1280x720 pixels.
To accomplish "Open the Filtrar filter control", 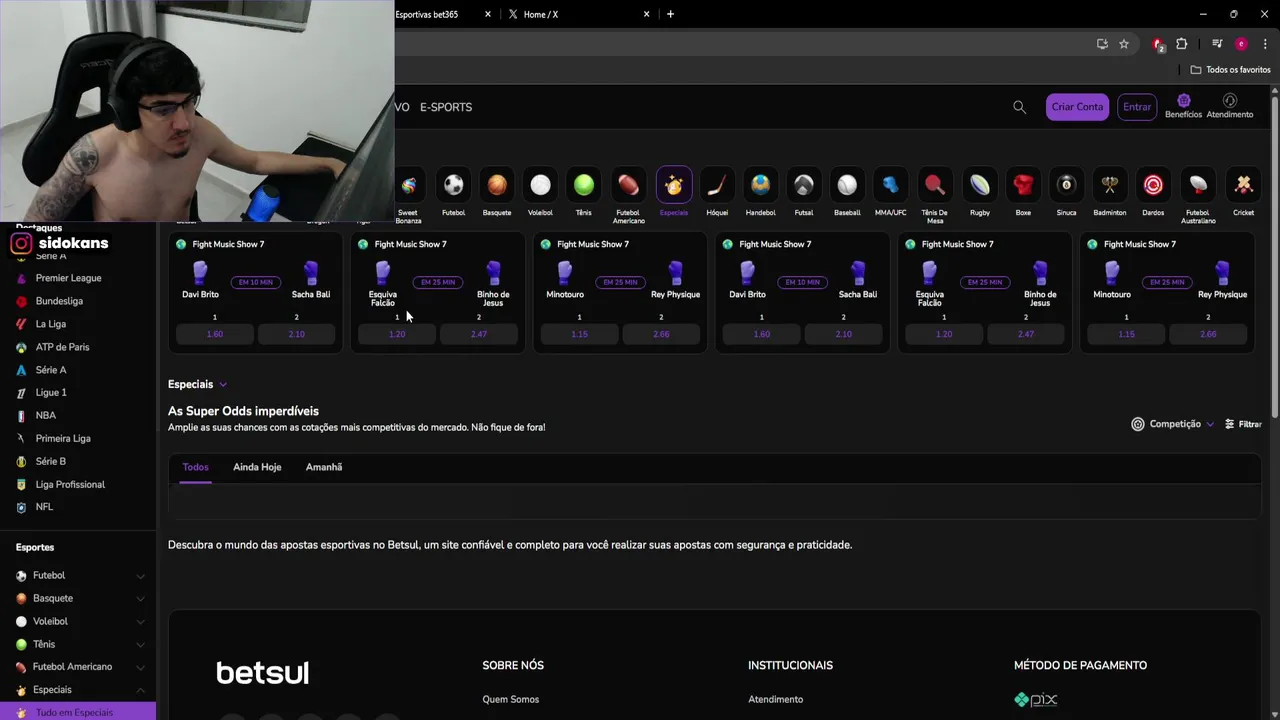I will click(x=1243, y=424).
